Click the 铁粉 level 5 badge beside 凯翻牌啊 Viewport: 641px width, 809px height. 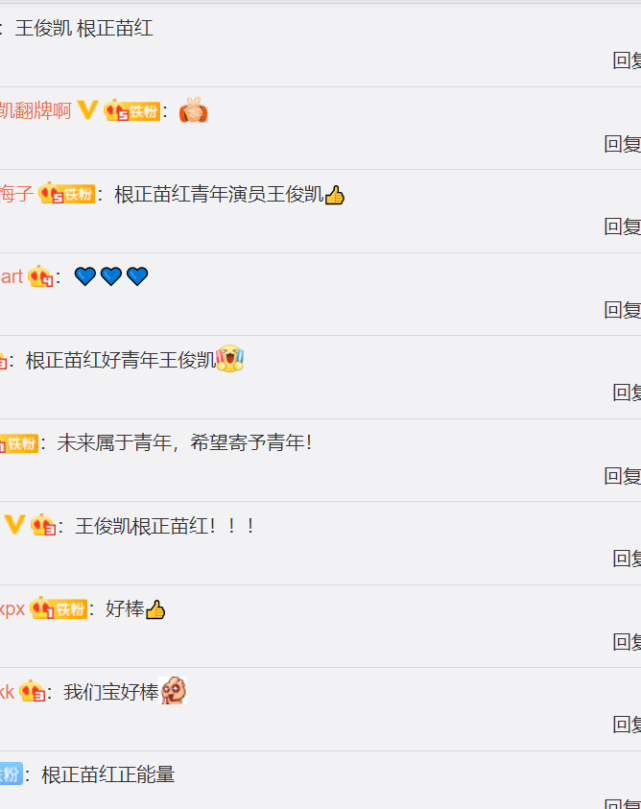coord(132,111)
